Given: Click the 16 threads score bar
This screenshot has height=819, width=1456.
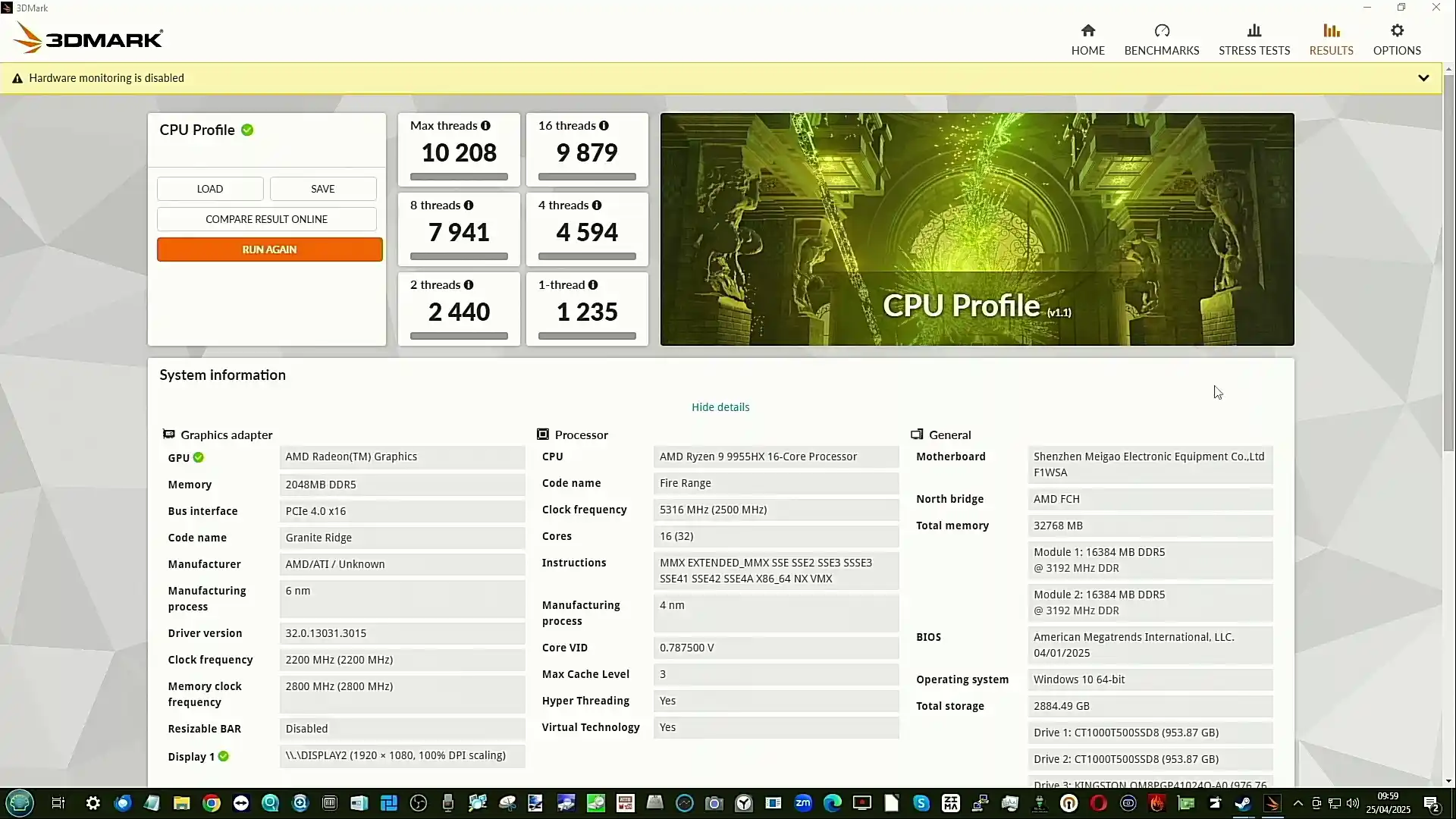Looking at the screenshot, I should click(x=587, y=177).
